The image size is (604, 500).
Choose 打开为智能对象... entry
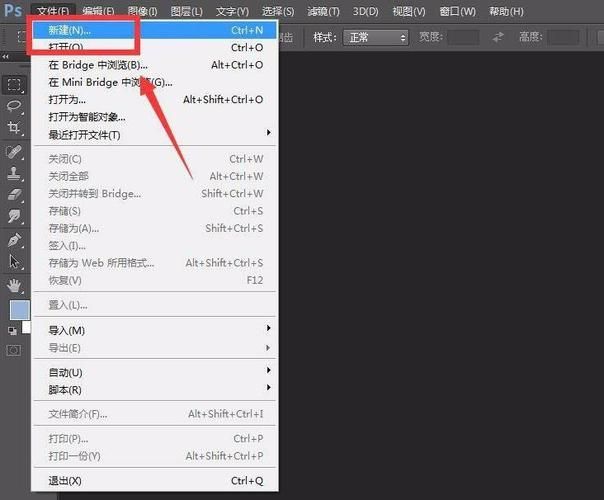tap(155, 117)
